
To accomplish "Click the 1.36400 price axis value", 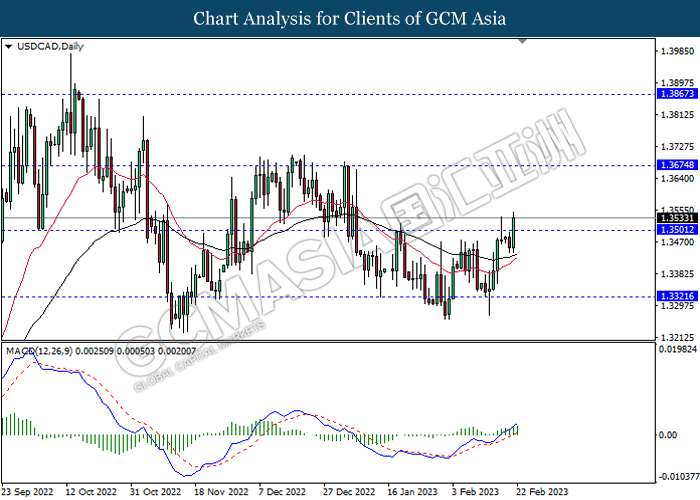I will coord(678,179).
